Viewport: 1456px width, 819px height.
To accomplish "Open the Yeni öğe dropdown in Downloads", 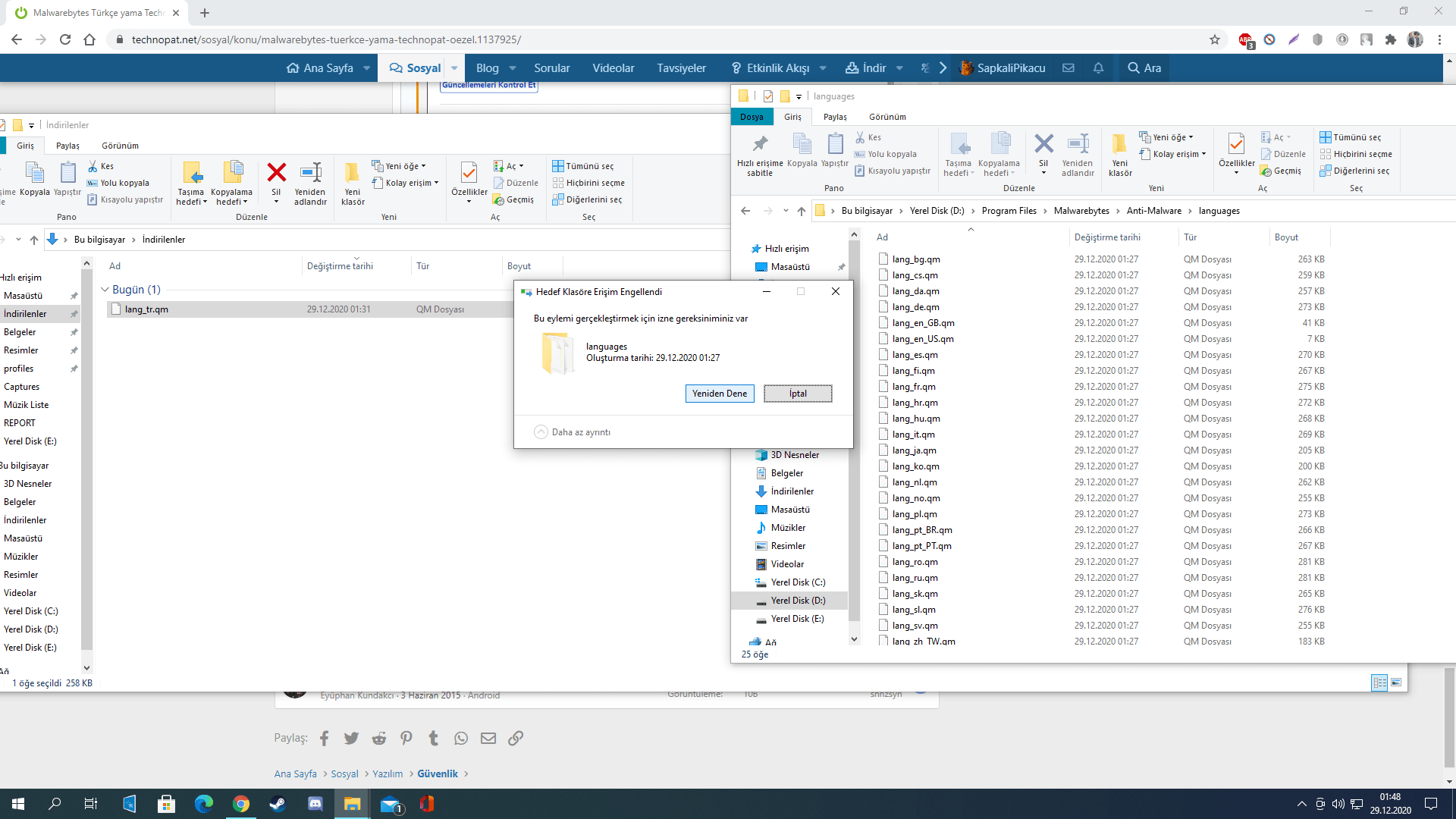I will 405,166.
